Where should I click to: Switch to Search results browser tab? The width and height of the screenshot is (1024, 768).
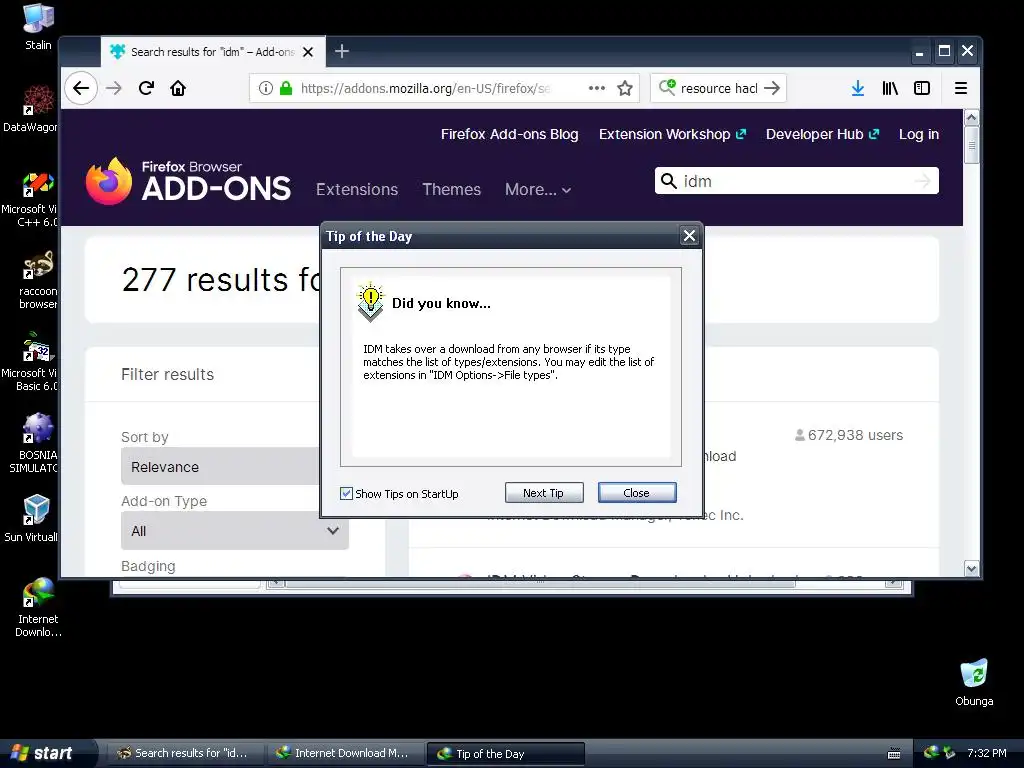[x=213, y=52]
